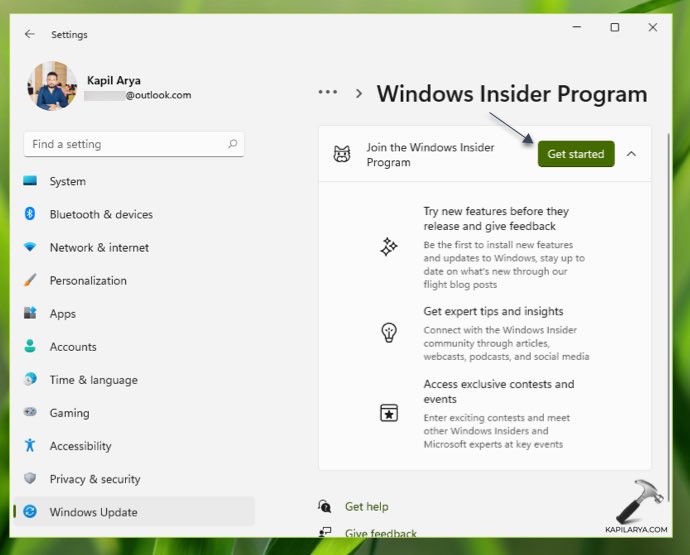This screenshot has height=555, width=690.
Task: Click the Give feedback person icon
Action: (325, 532)
